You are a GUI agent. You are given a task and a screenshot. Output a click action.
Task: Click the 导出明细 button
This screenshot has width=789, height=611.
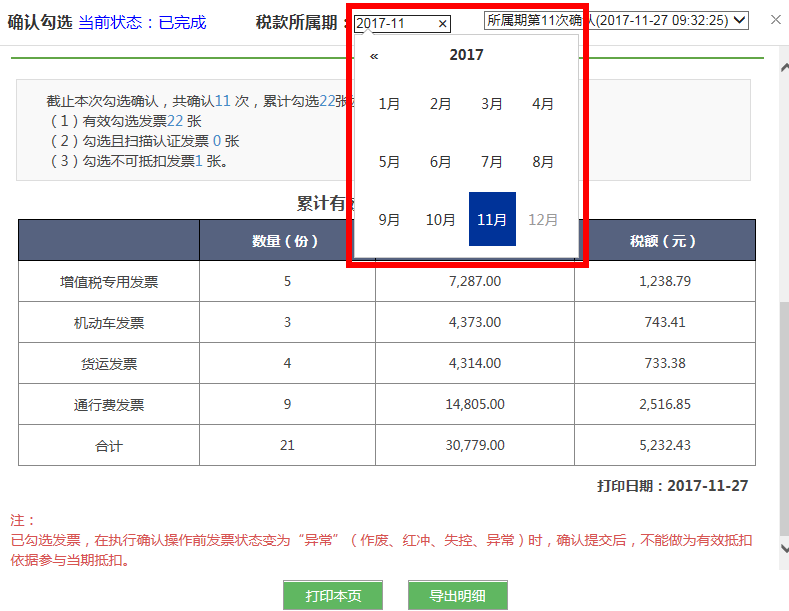[458, 595]
